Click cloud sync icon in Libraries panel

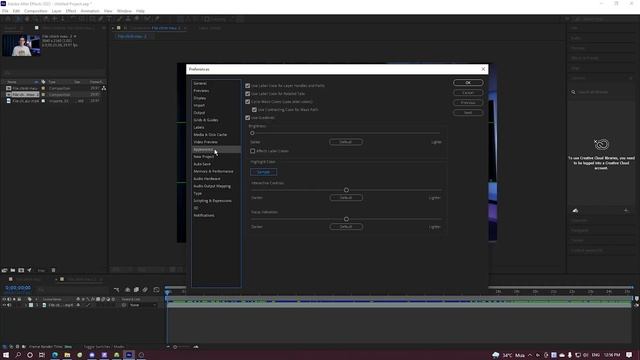[x=576, y=211]
